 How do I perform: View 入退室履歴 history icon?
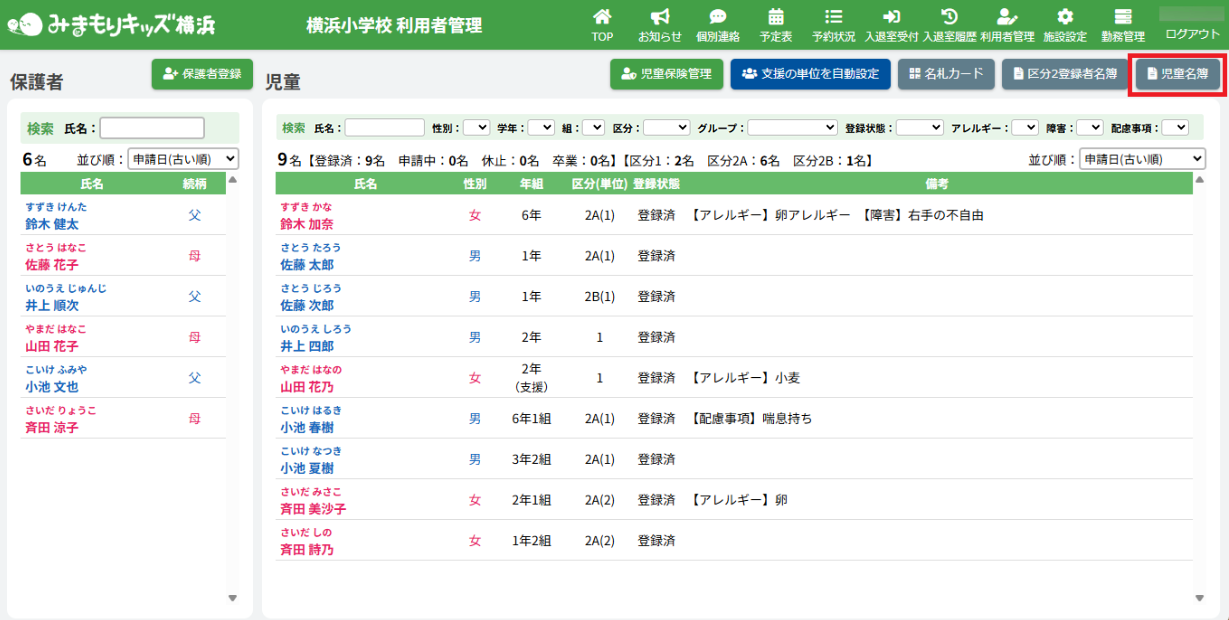[x=949, y=17]
